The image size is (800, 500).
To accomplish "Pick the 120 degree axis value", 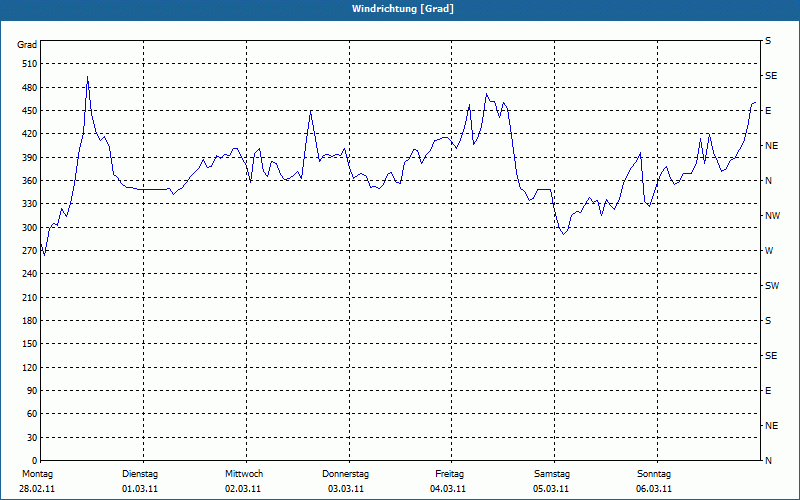I will pyautogui.click(x=30, y=367).
